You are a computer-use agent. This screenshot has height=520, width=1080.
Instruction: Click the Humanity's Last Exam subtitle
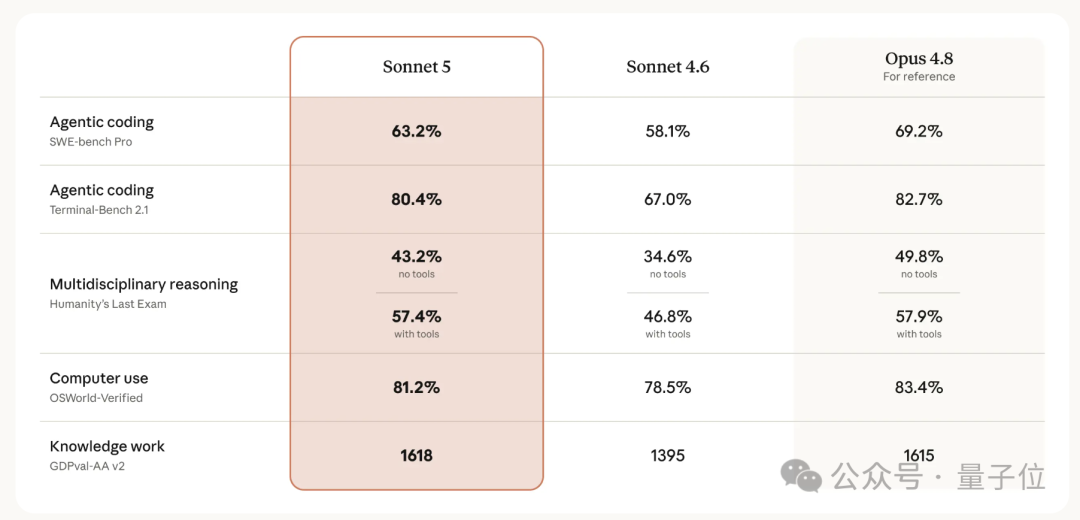click(x=108, y=304)
